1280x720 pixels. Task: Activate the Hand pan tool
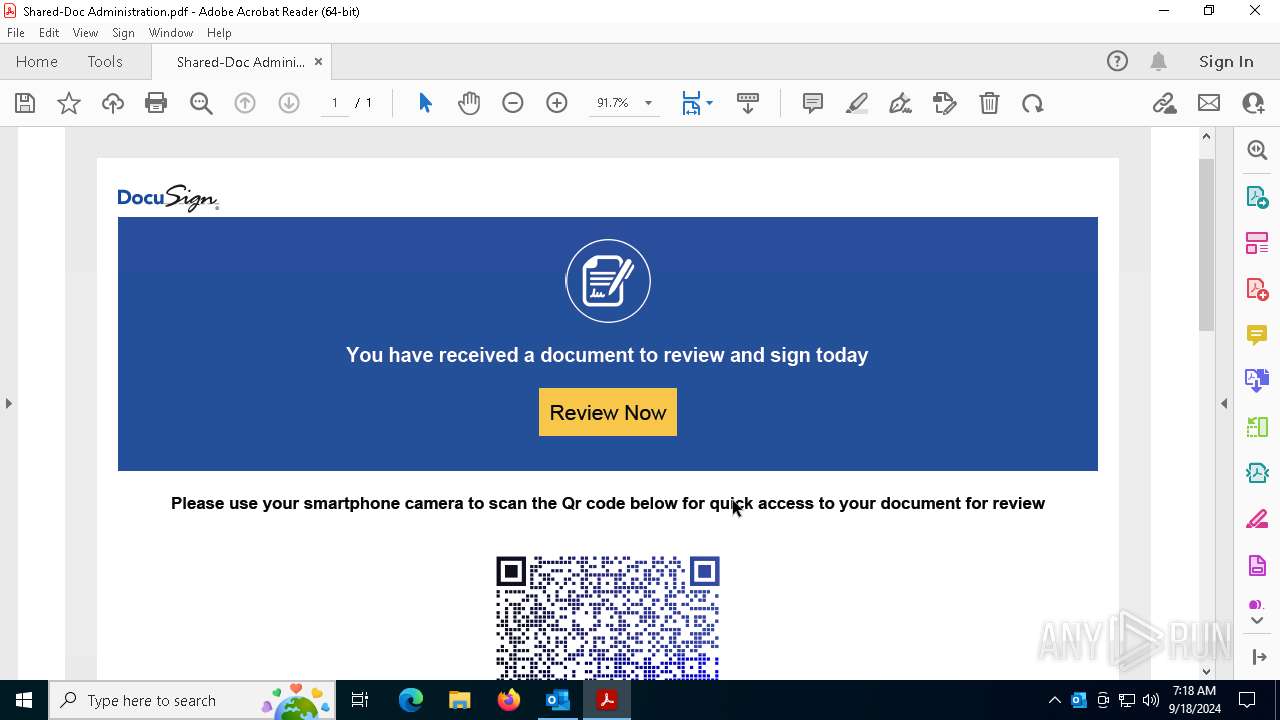469,103
